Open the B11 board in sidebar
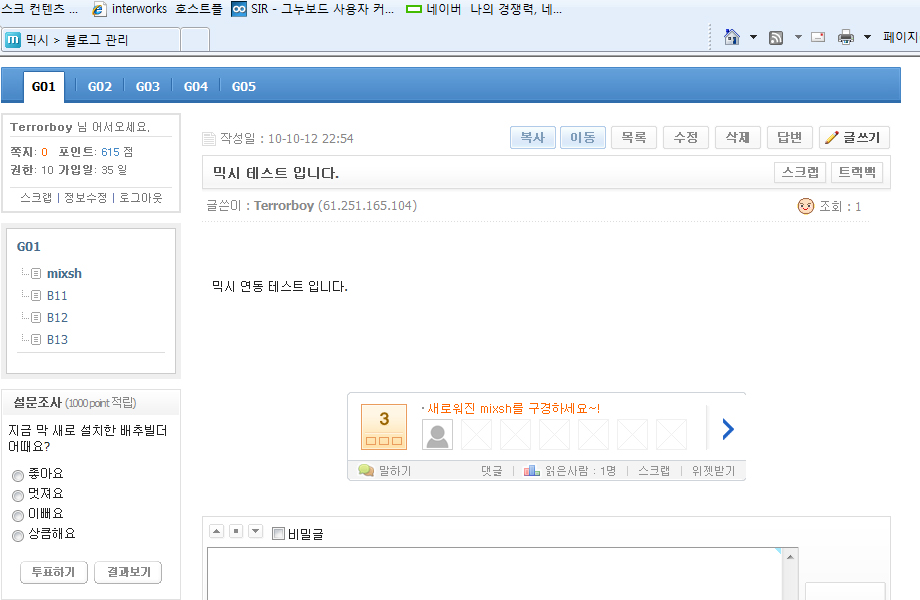The image size is (920, 600). pos(58,296)
